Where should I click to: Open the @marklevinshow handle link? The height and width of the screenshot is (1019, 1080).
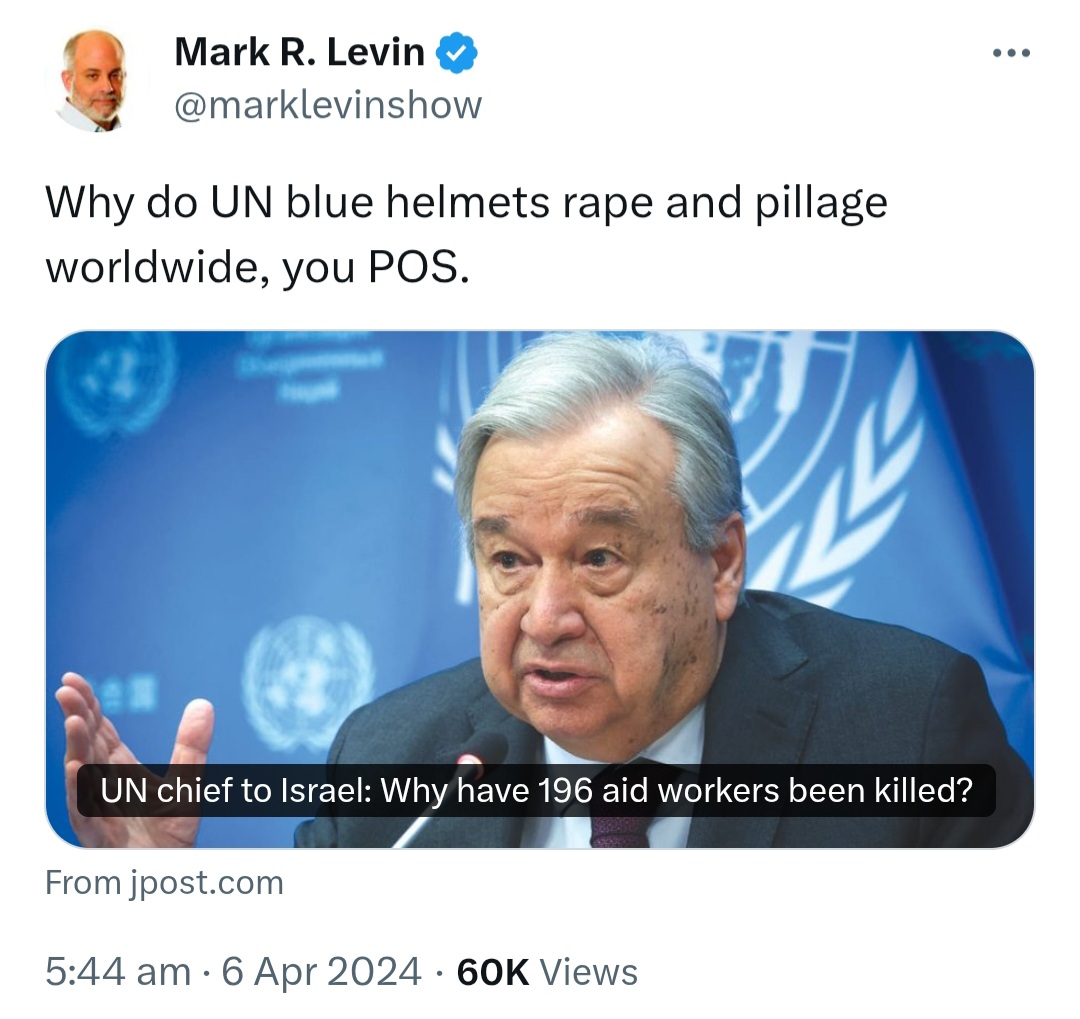(x=328, y=105)
